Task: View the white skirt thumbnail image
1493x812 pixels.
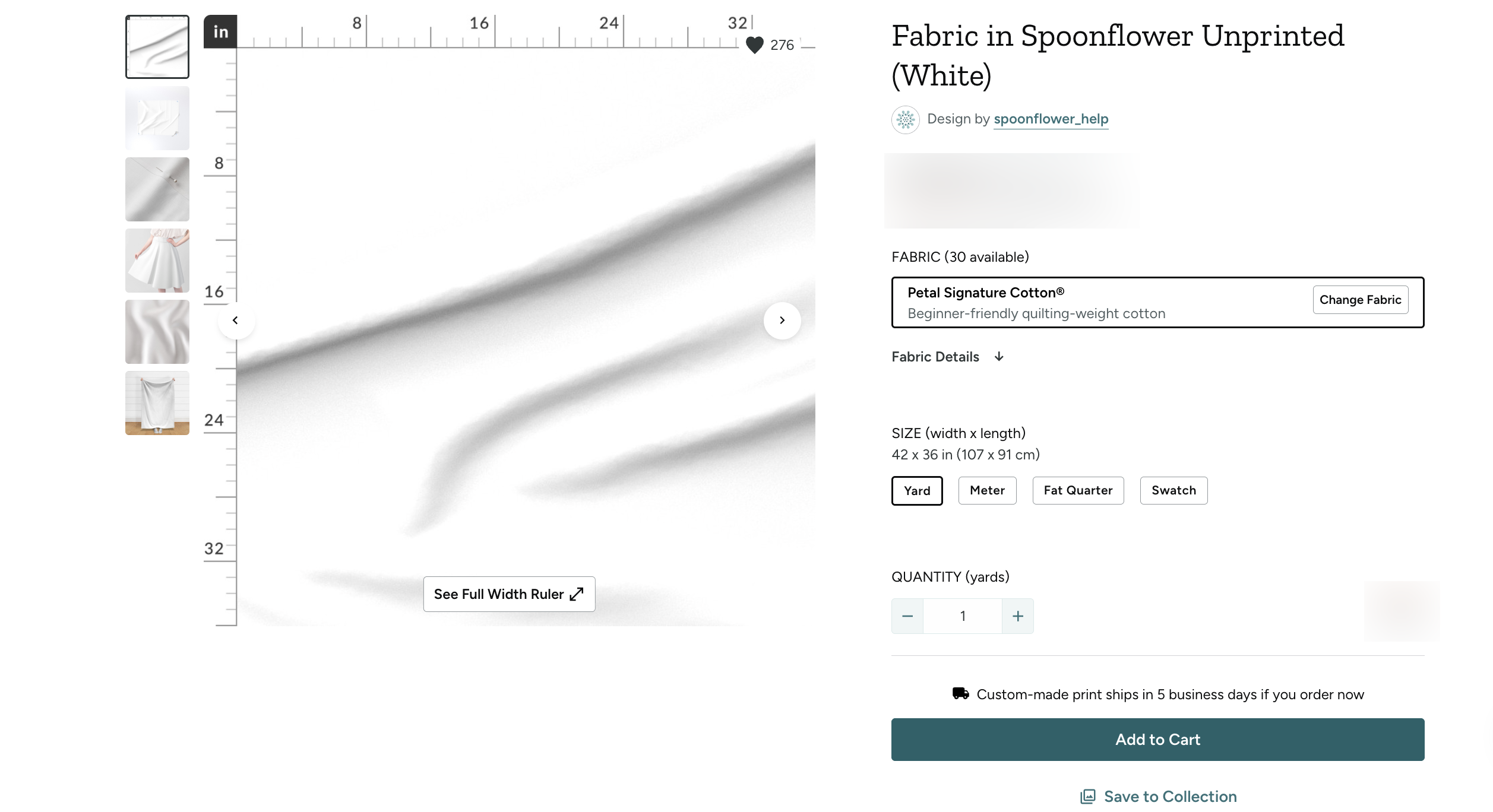Action: (x=157, y=261)
